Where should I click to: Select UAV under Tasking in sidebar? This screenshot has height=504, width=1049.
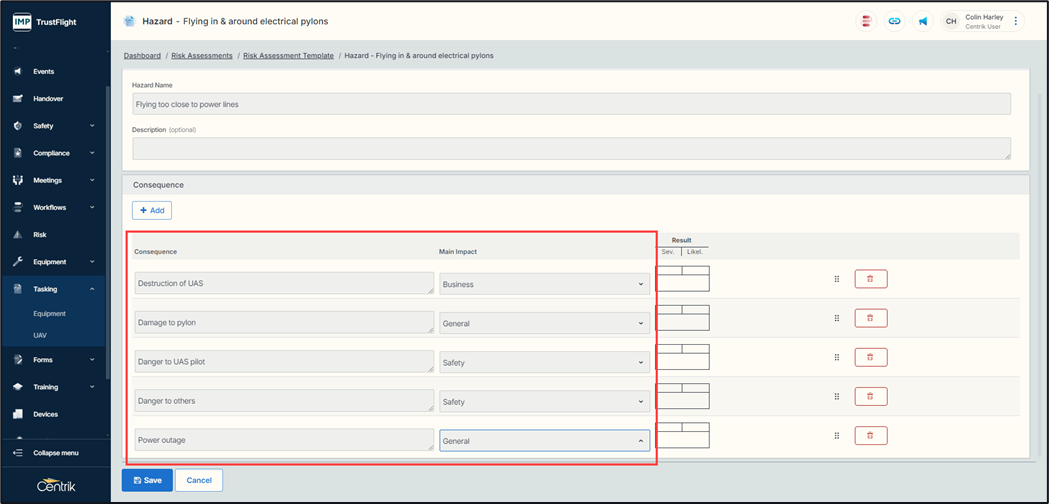pyautogui.click(x=40, y=335)
